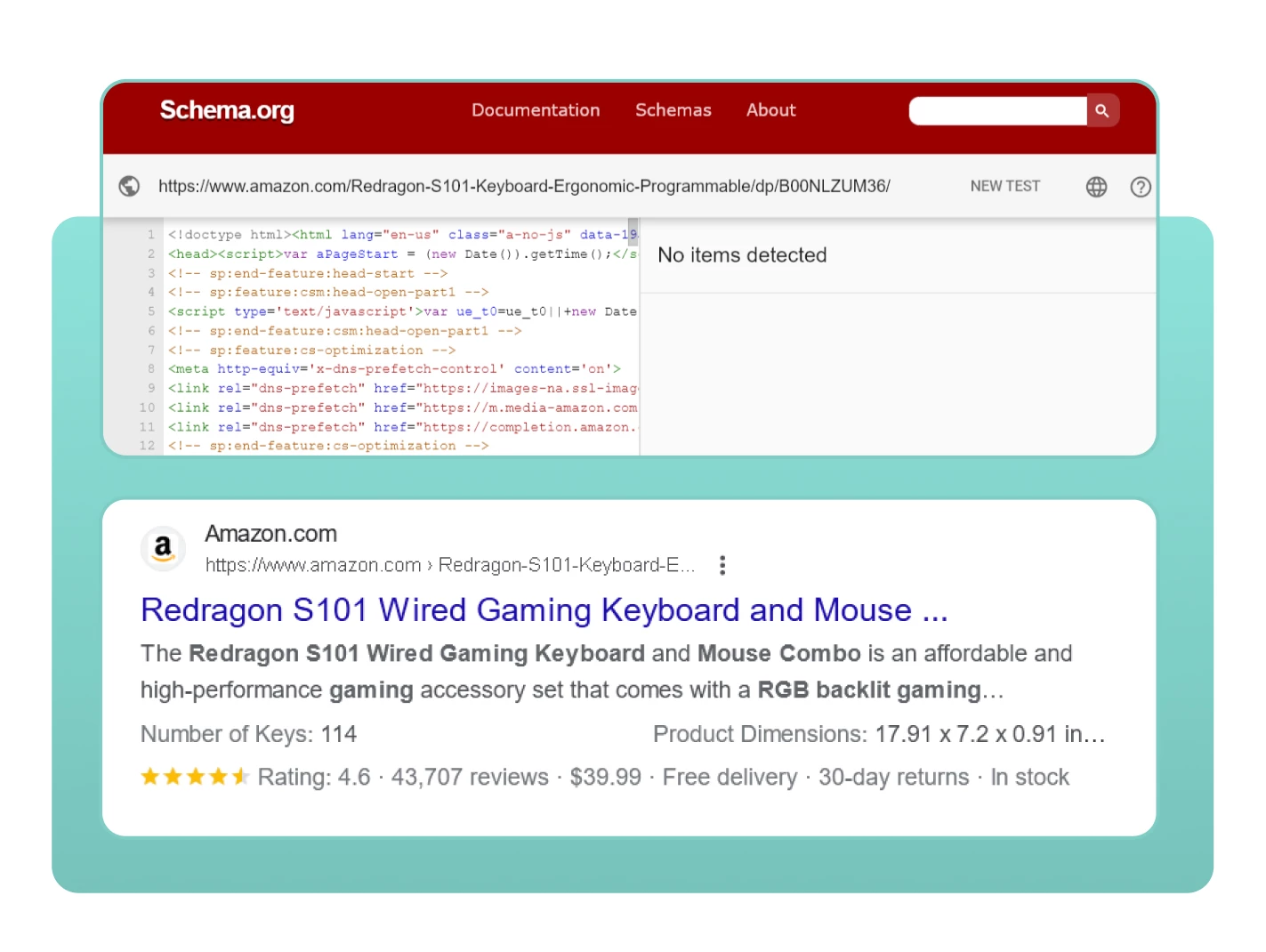
Task: Click the tested Amazon URL text
Action: [x=524, y=186]
